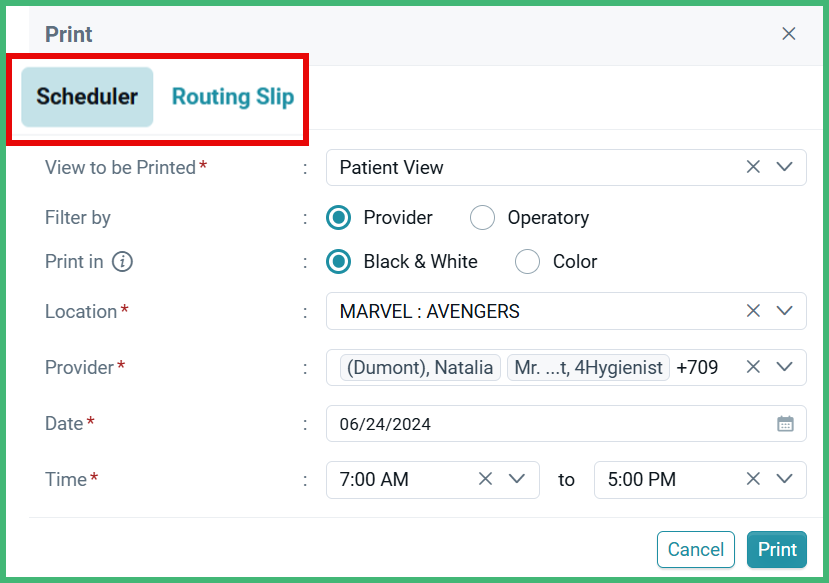Select the Operatory filter radio button
This screenshot has width=829, height=583.
pos(482,217)
